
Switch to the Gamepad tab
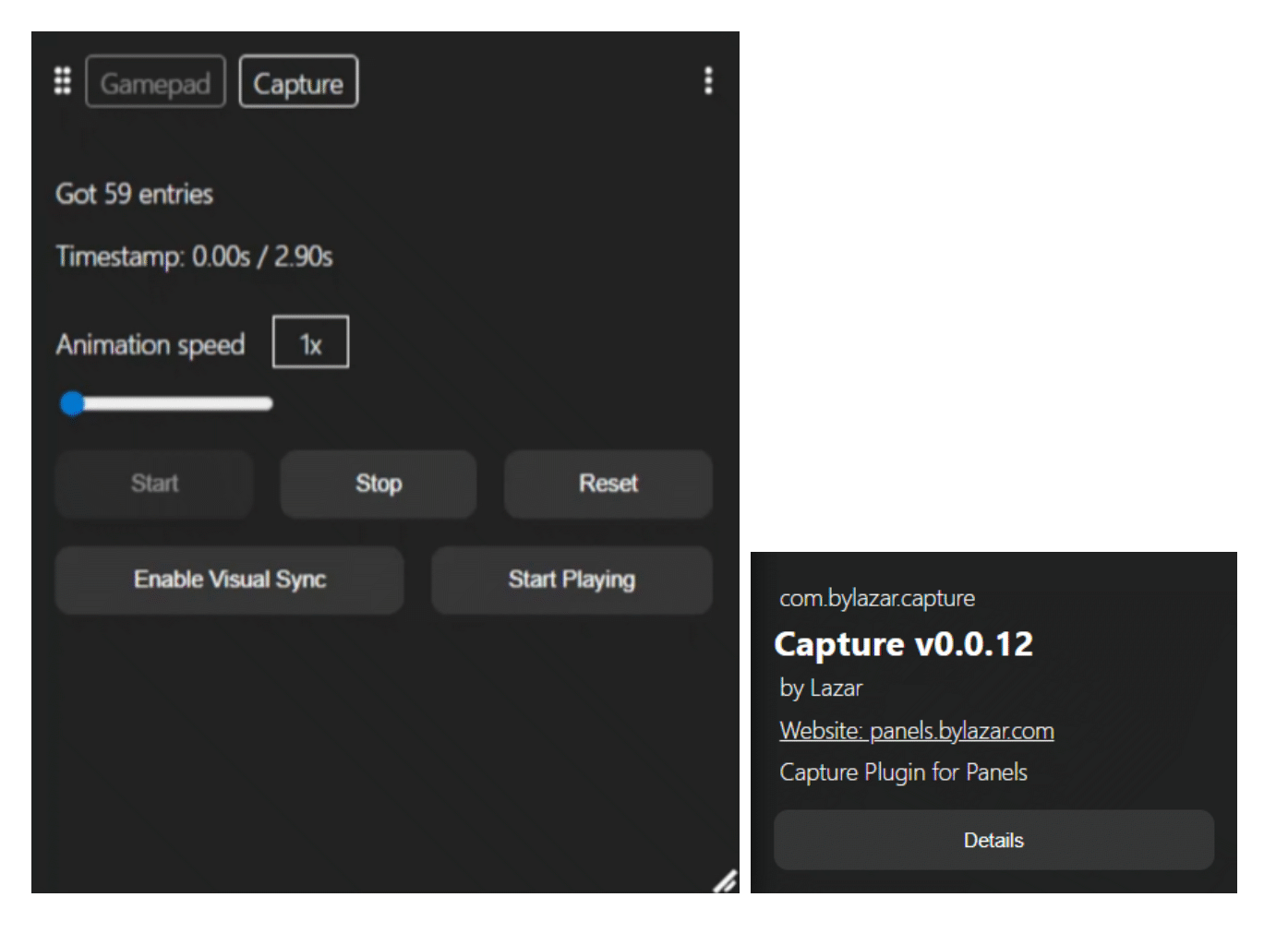point(155,82)
